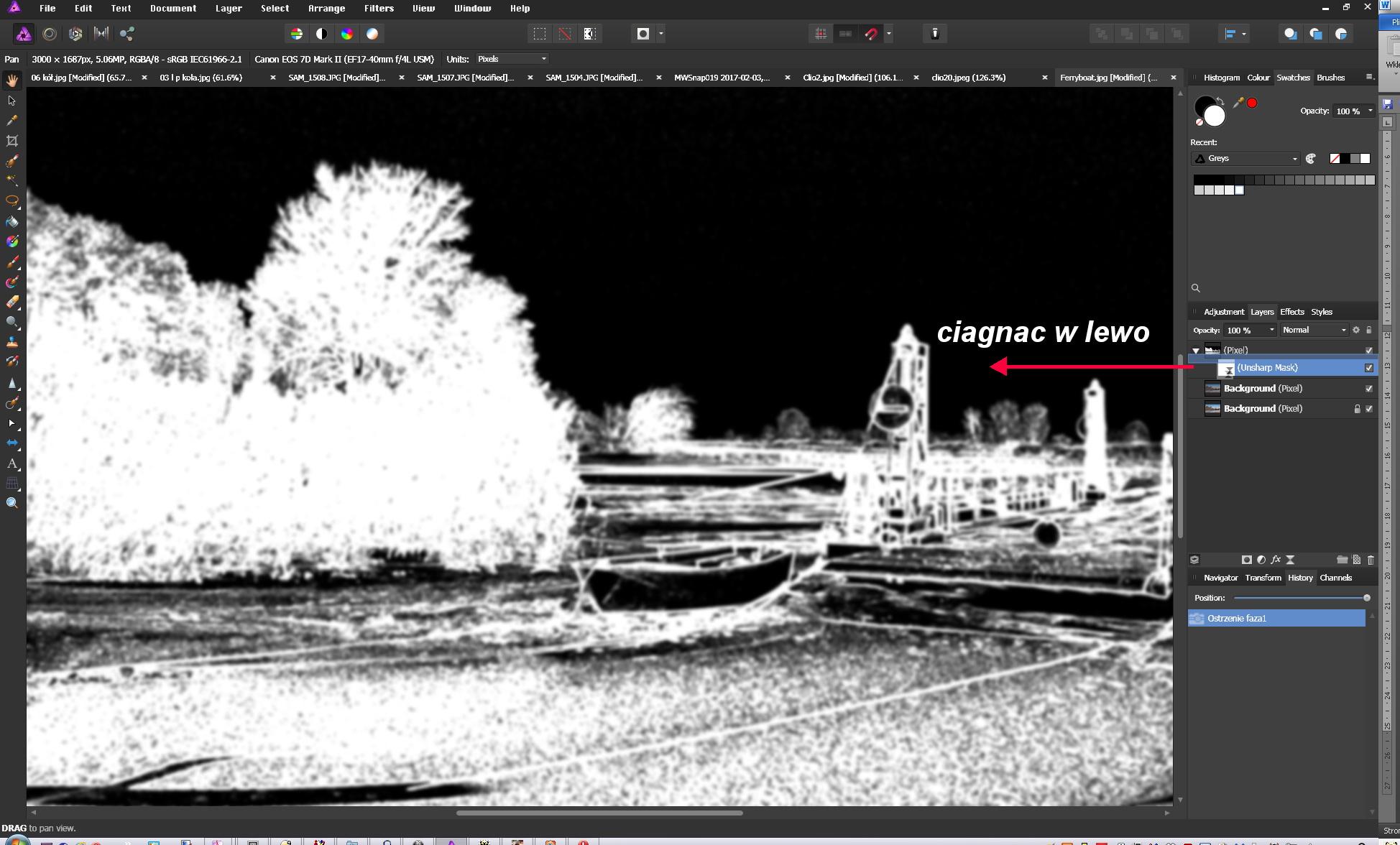Viewport: 1400px width, 845px height.
Task: Click Live Filters hourglass icon
Action: [1290, 560]
